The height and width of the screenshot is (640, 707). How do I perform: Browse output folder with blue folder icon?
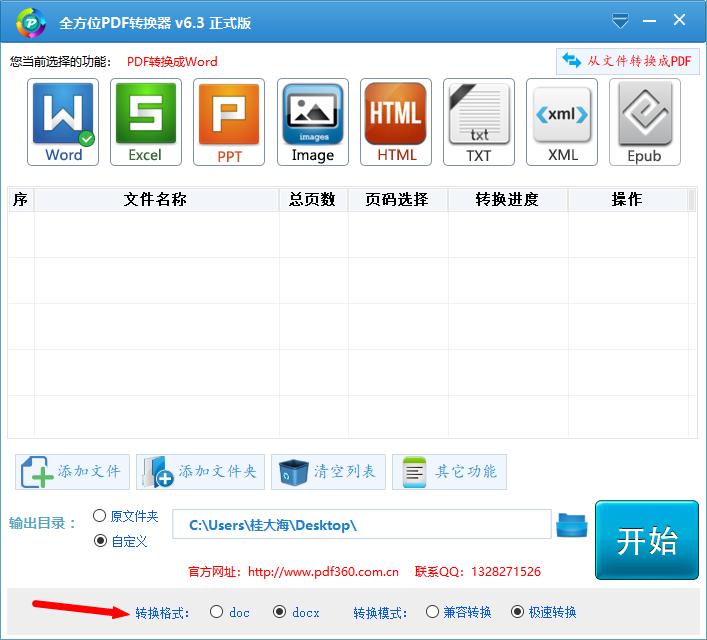(572, 525)
